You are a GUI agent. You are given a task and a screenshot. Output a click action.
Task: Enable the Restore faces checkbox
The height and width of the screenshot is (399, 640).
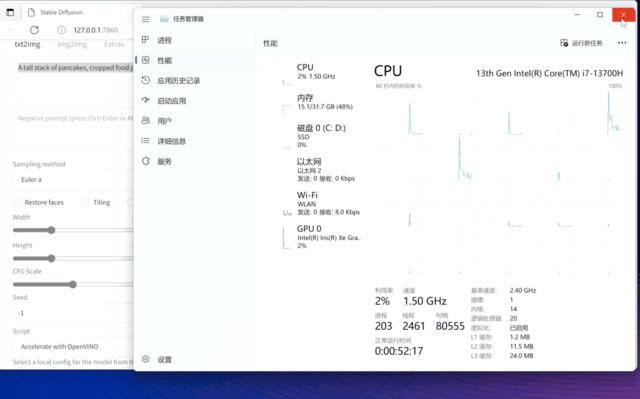click(x=17, y=202)
